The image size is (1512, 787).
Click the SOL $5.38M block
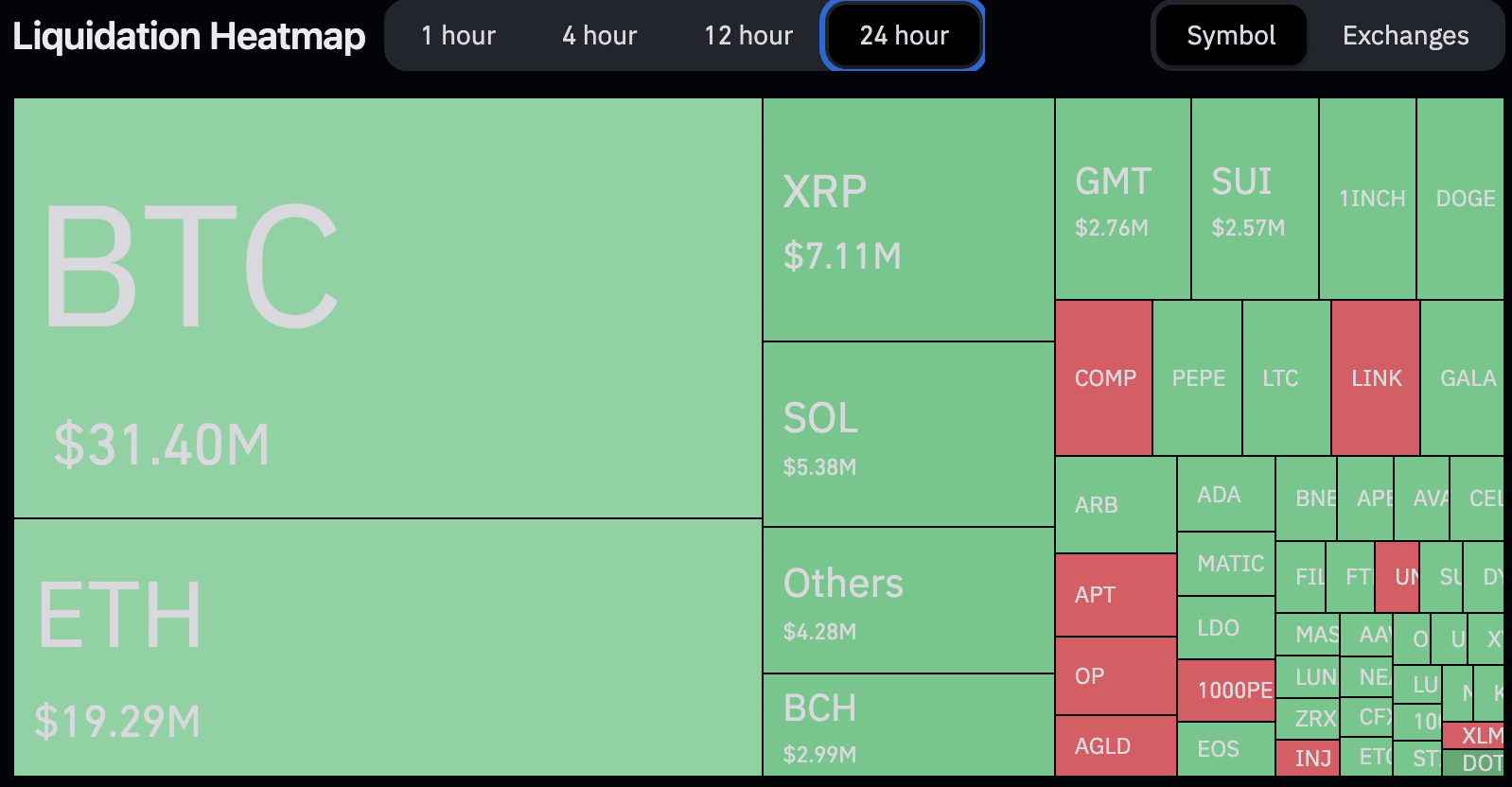pyautogui.click(x=908, y=434)
